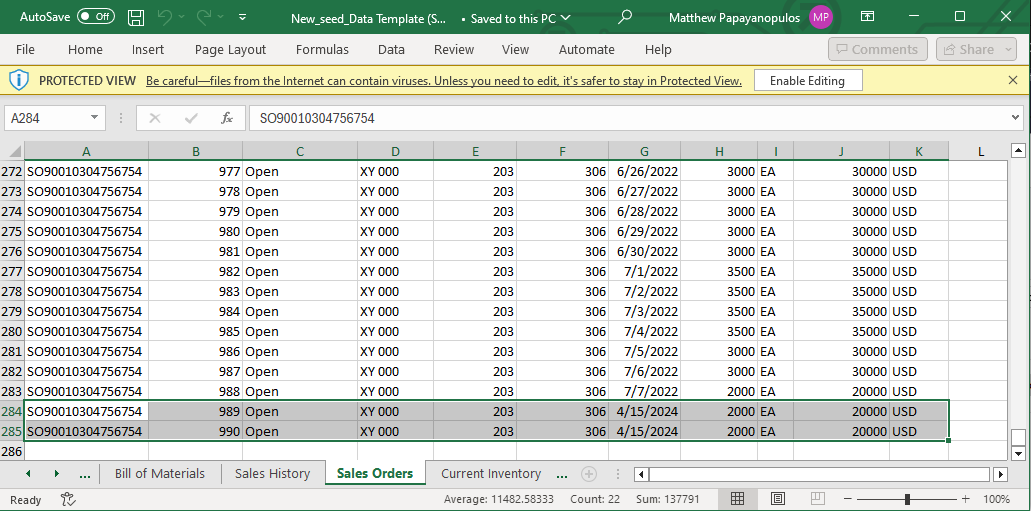Click the zoom slider handle
Screen dimensions: 1031x511
[x=907, y=499]
